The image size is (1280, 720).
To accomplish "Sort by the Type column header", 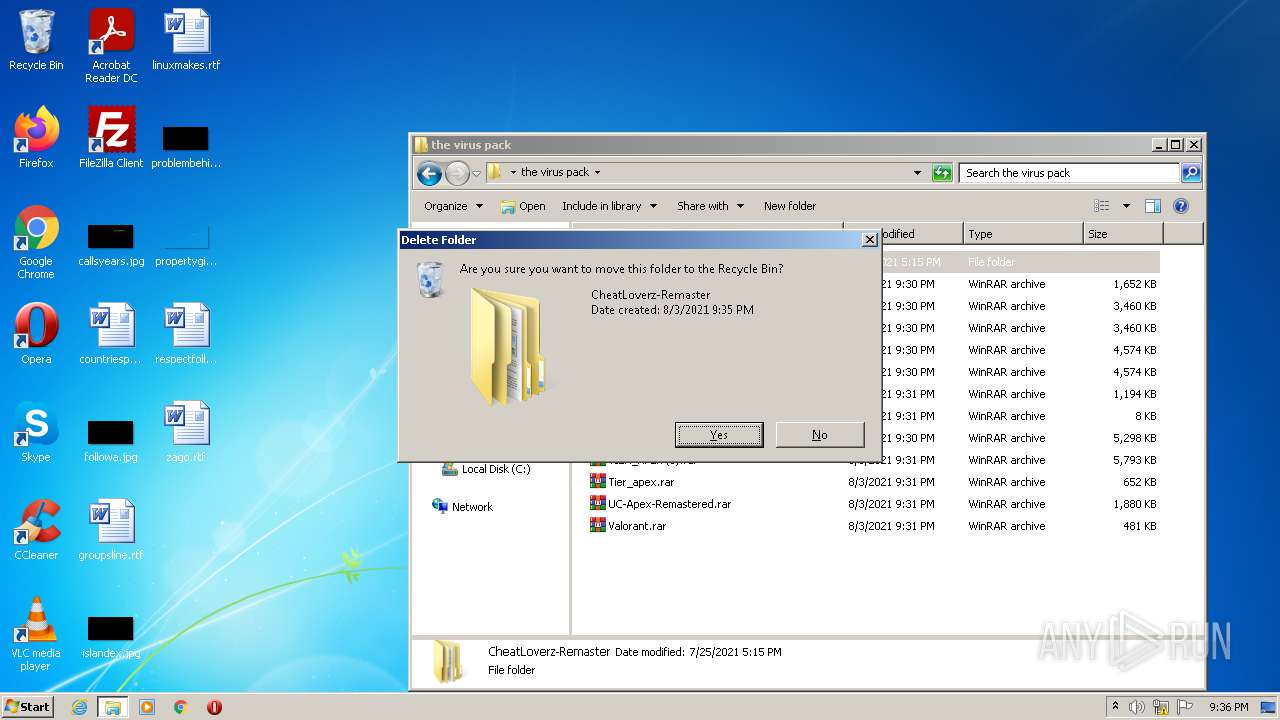I will click(1023, 234).
